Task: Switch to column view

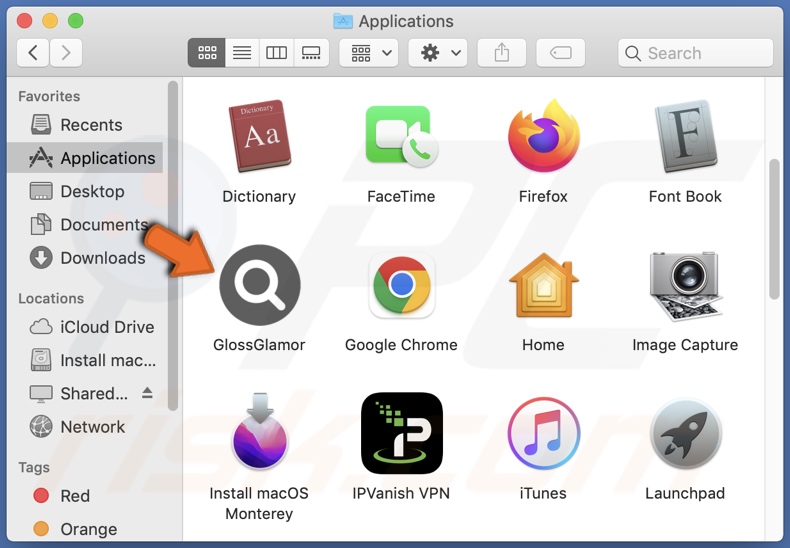Action: (276, 52)
